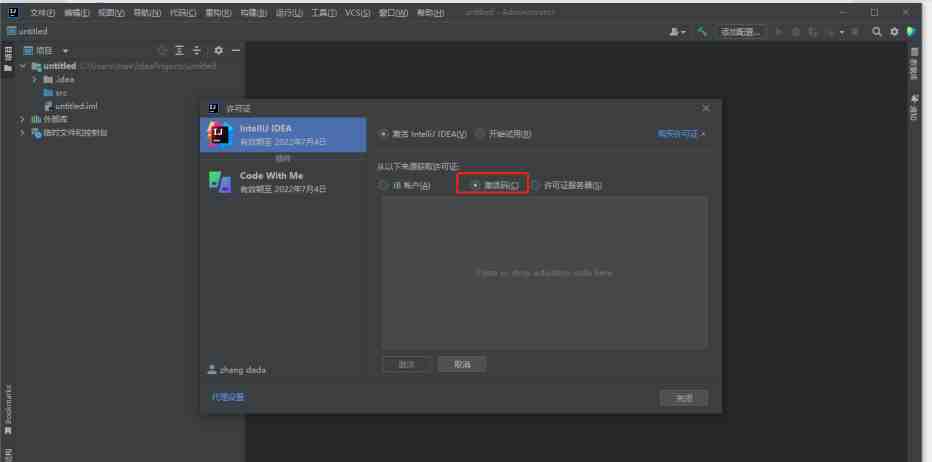This screenshot has height=462, width=932.
Task: Close the license dialog with X
Action: (x=706, y=108)
